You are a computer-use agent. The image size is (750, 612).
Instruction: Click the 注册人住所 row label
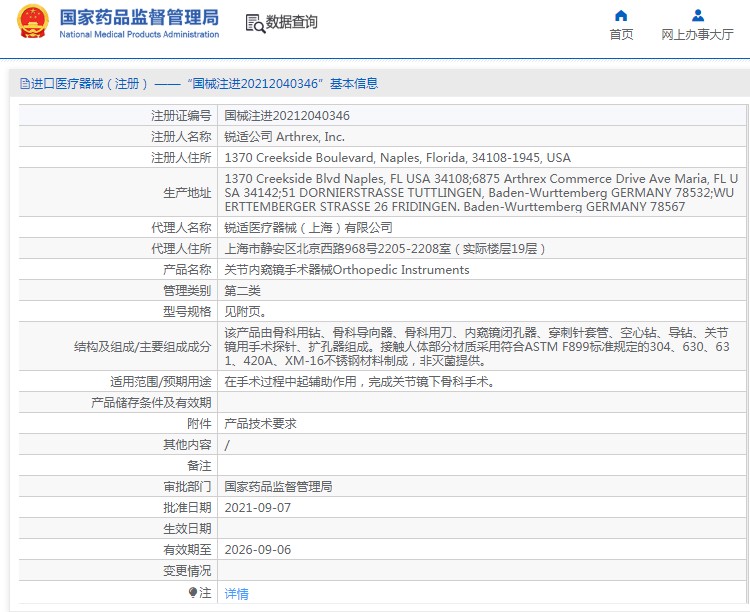pyautogui.click(x=181, y=157)
